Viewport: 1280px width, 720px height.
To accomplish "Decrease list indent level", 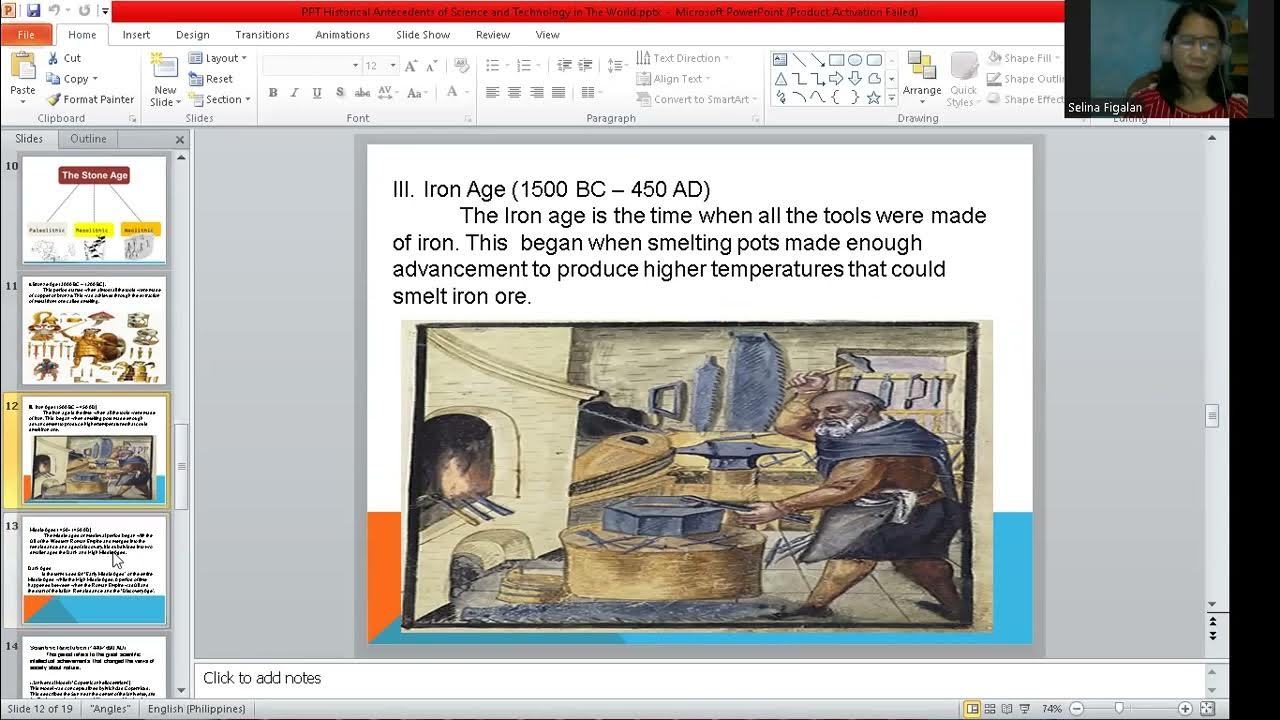I will click(x=564, y=65).
